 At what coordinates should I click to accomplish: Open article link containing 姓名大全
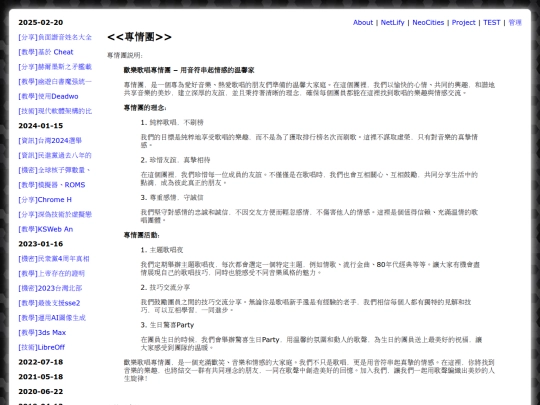pos(55,37)
